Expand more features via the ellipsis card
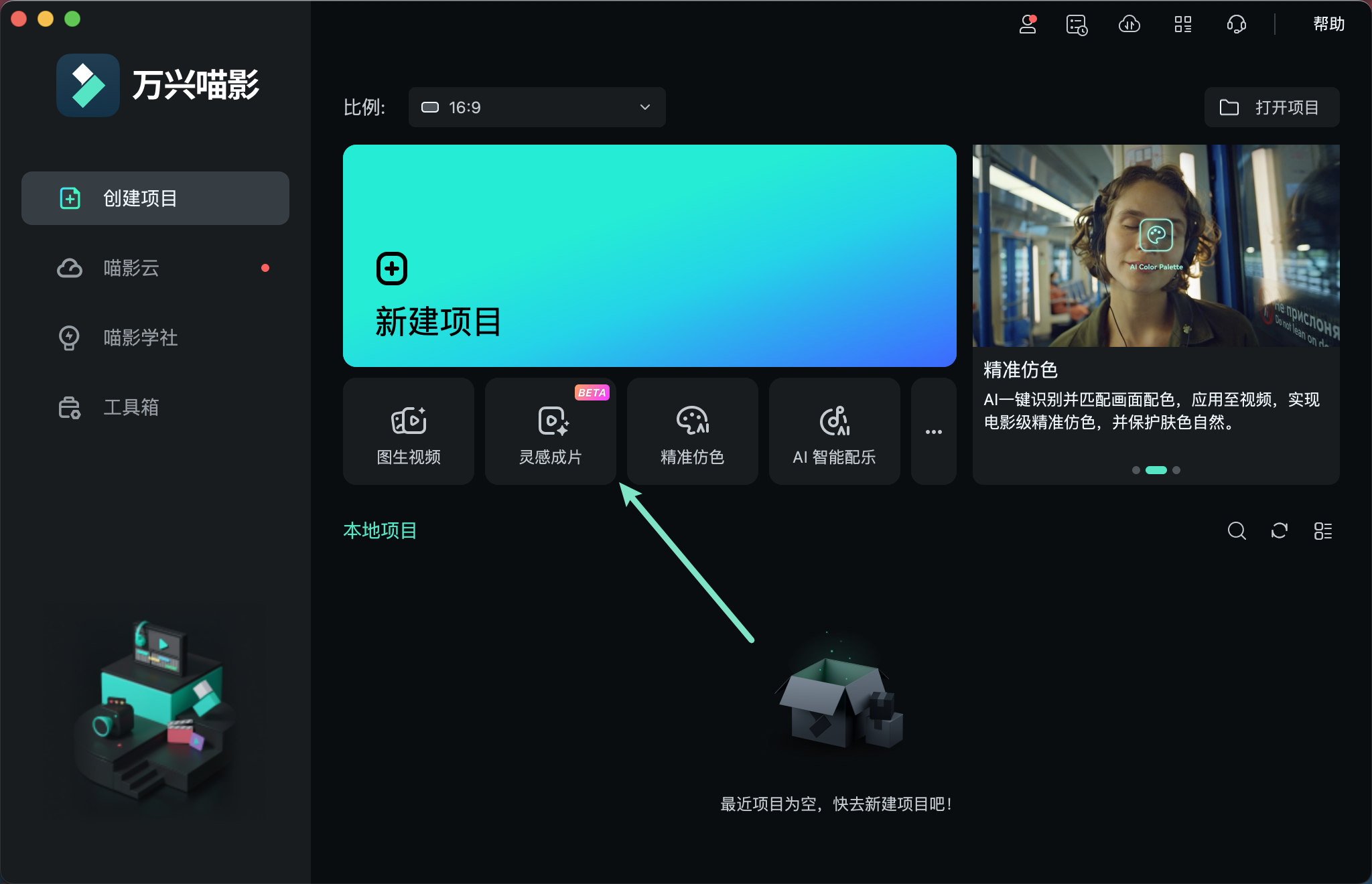Screen dimensions: 1372x884 934,431
